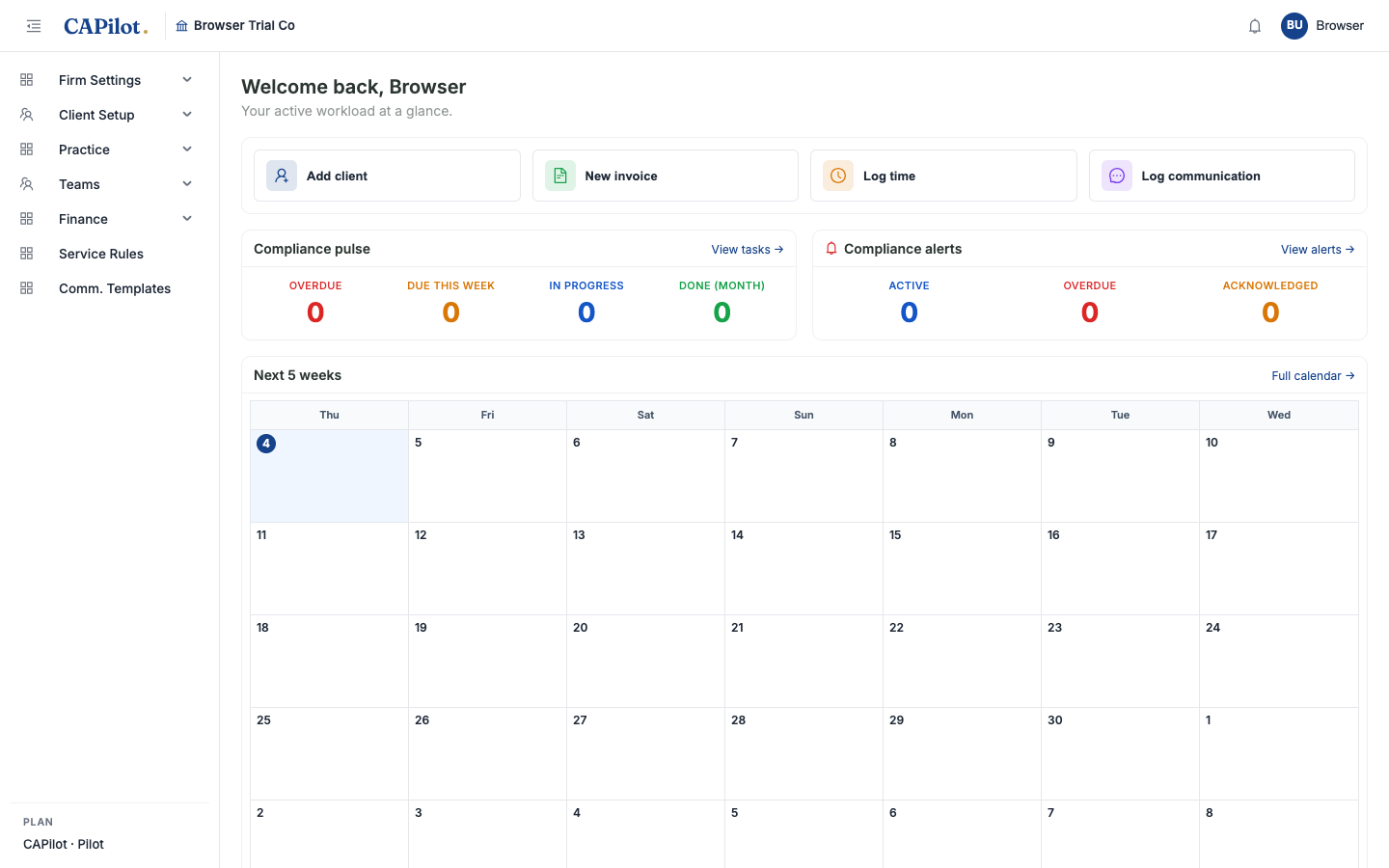Open the notifications bell icon
The height and width of the screenshot is (868, 1389).
[x=1255, y=26]
